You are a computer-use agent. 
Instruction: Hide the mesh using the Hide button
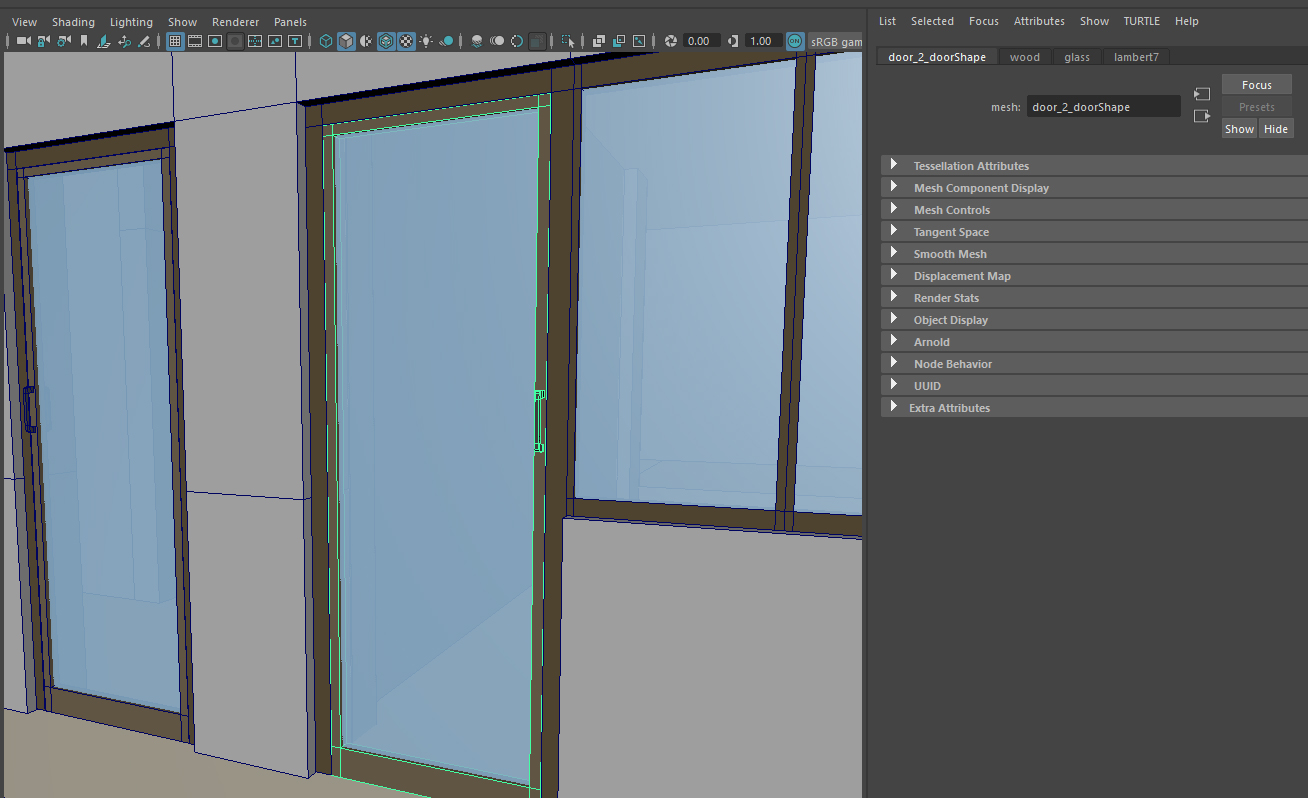pyautogui.click(x=1276, y=128)
